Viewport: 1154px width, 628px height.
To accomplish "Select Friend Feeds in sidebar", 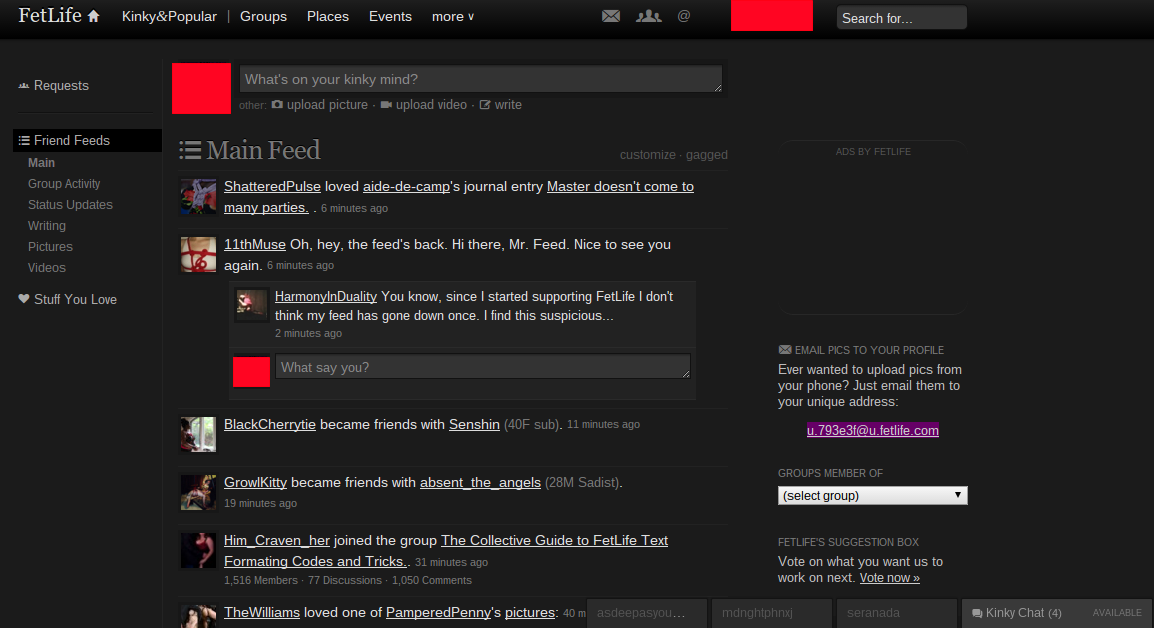I will tap(87, 141).
